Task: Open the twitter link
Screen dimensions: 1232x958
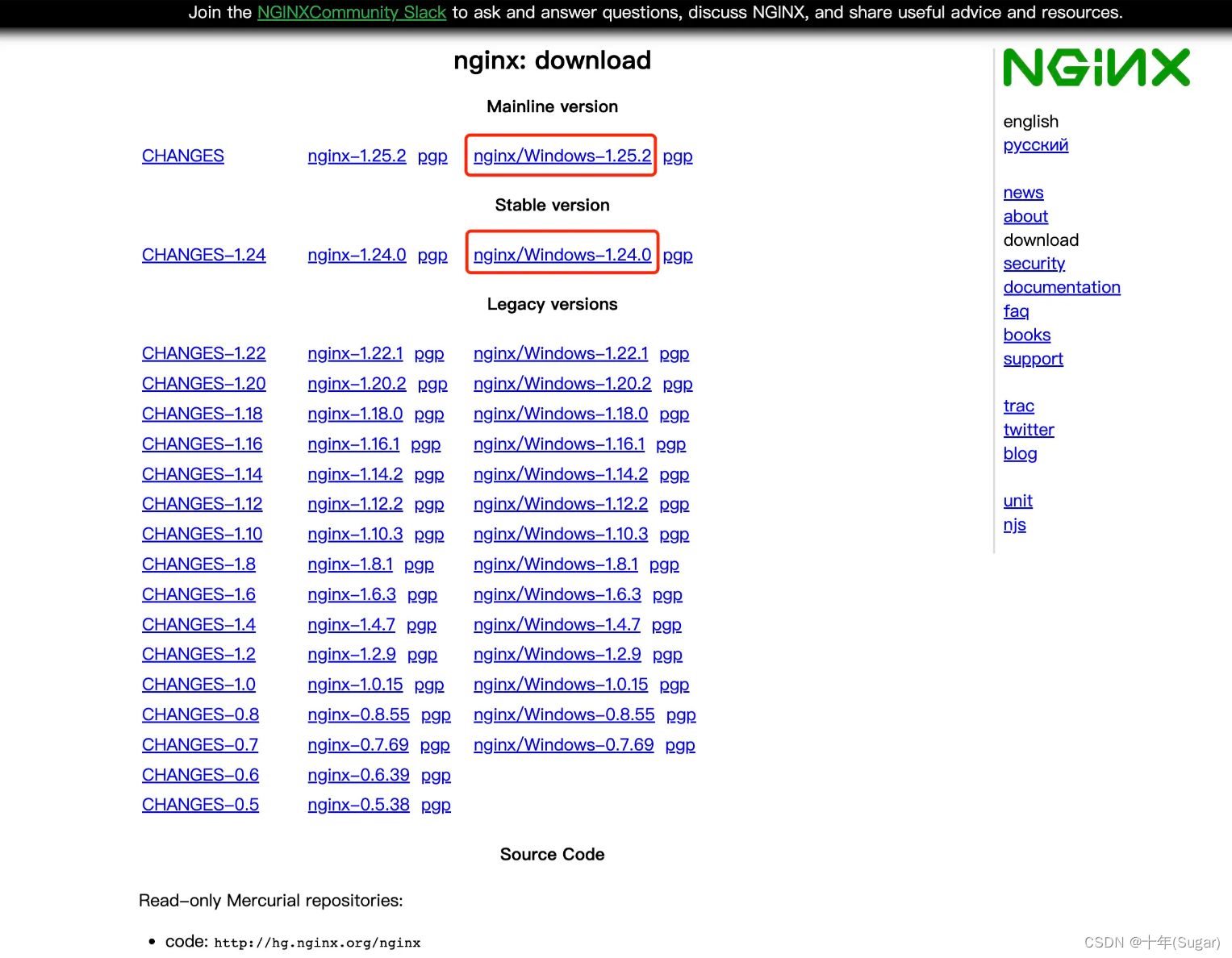Action: coord(1029,431)
